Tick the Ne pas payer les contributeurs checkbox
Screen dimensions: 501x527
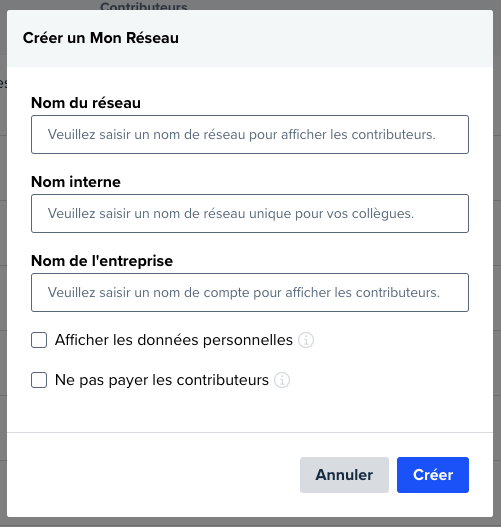[39, 380]
